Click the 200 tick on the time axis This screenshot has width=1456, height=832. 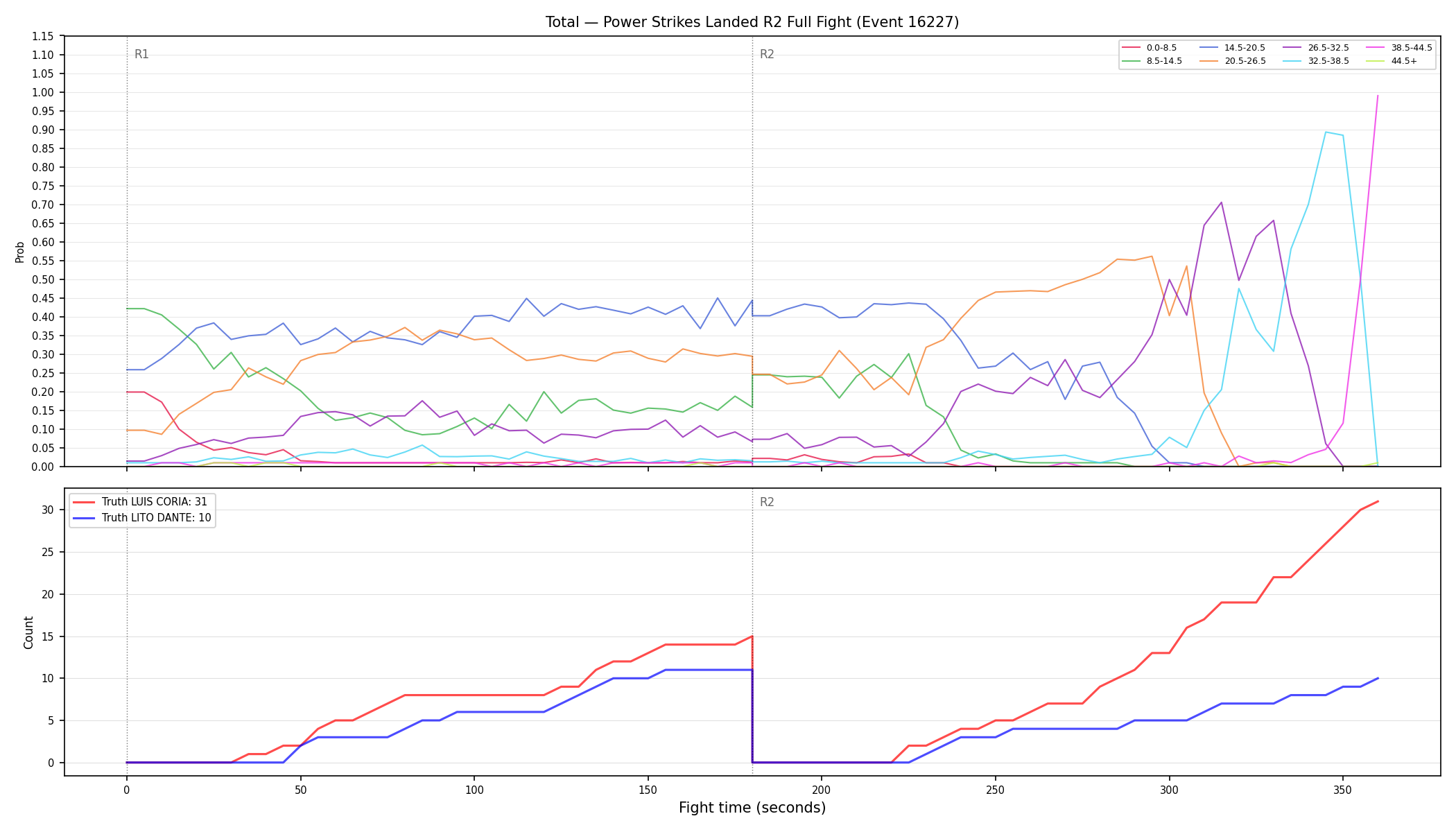(821, 789)
